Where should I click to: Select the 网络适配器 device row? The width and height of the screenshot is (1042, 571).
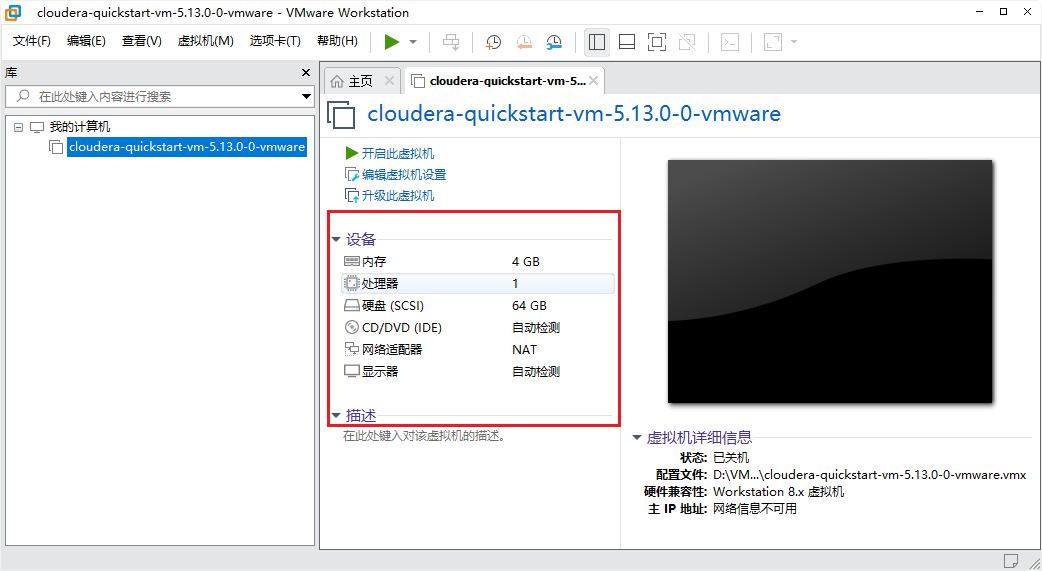coord(477,350)
